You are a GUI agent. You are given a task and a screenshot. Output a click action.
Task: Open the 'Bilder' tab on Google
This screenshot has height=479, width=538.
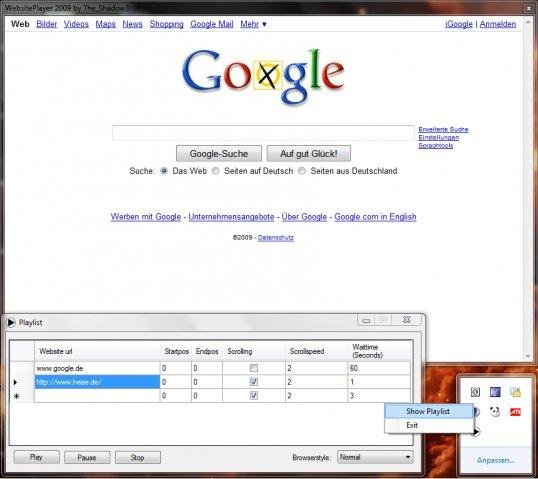click(47, 24)
